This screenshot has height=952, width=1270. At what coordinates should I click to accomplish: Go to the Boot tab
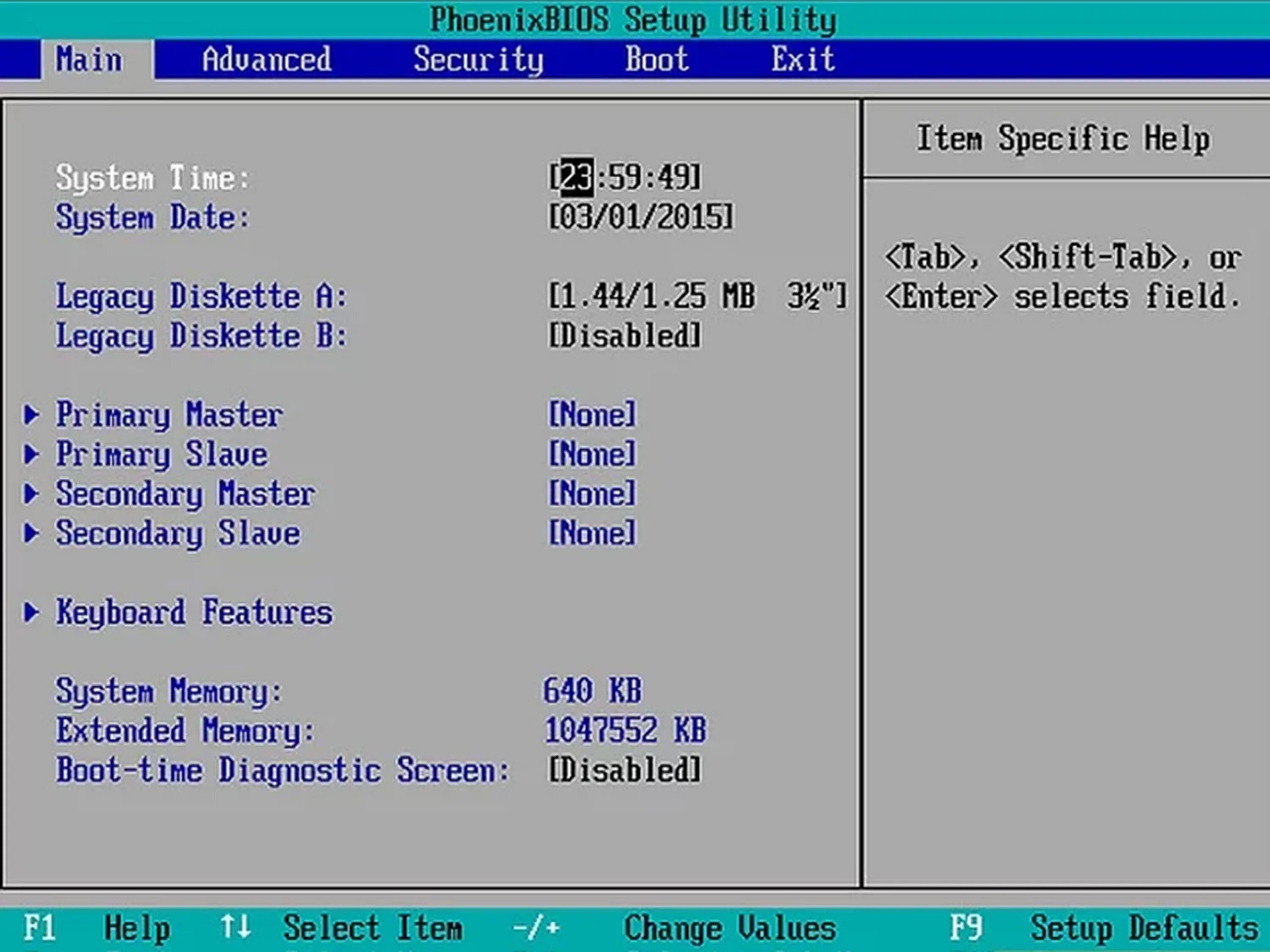[x=656, y=59]
